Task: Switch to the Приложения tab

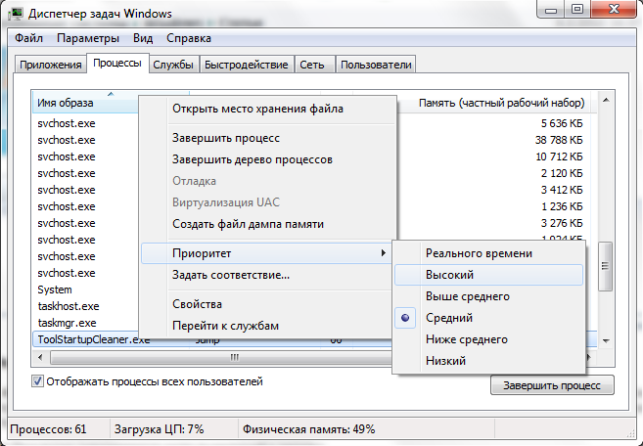Action: (x=50, y=65)
